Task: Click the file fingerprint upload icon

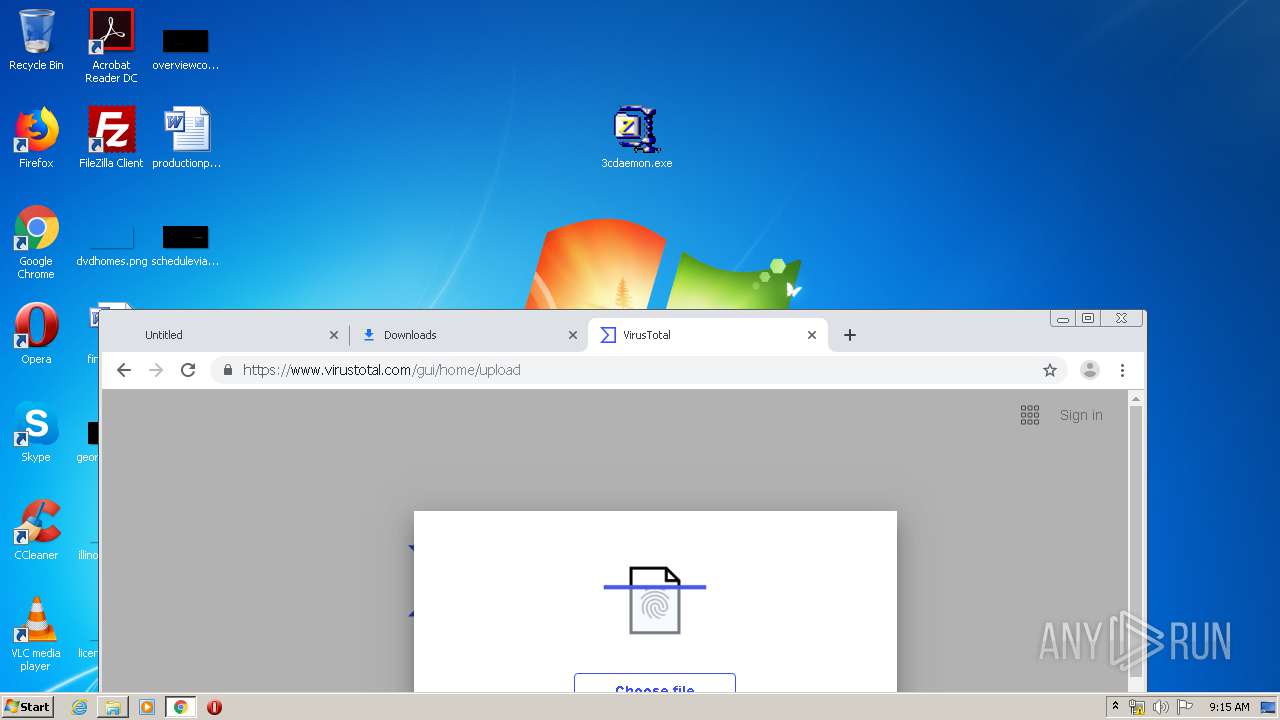Action: (x=655, y=600)
